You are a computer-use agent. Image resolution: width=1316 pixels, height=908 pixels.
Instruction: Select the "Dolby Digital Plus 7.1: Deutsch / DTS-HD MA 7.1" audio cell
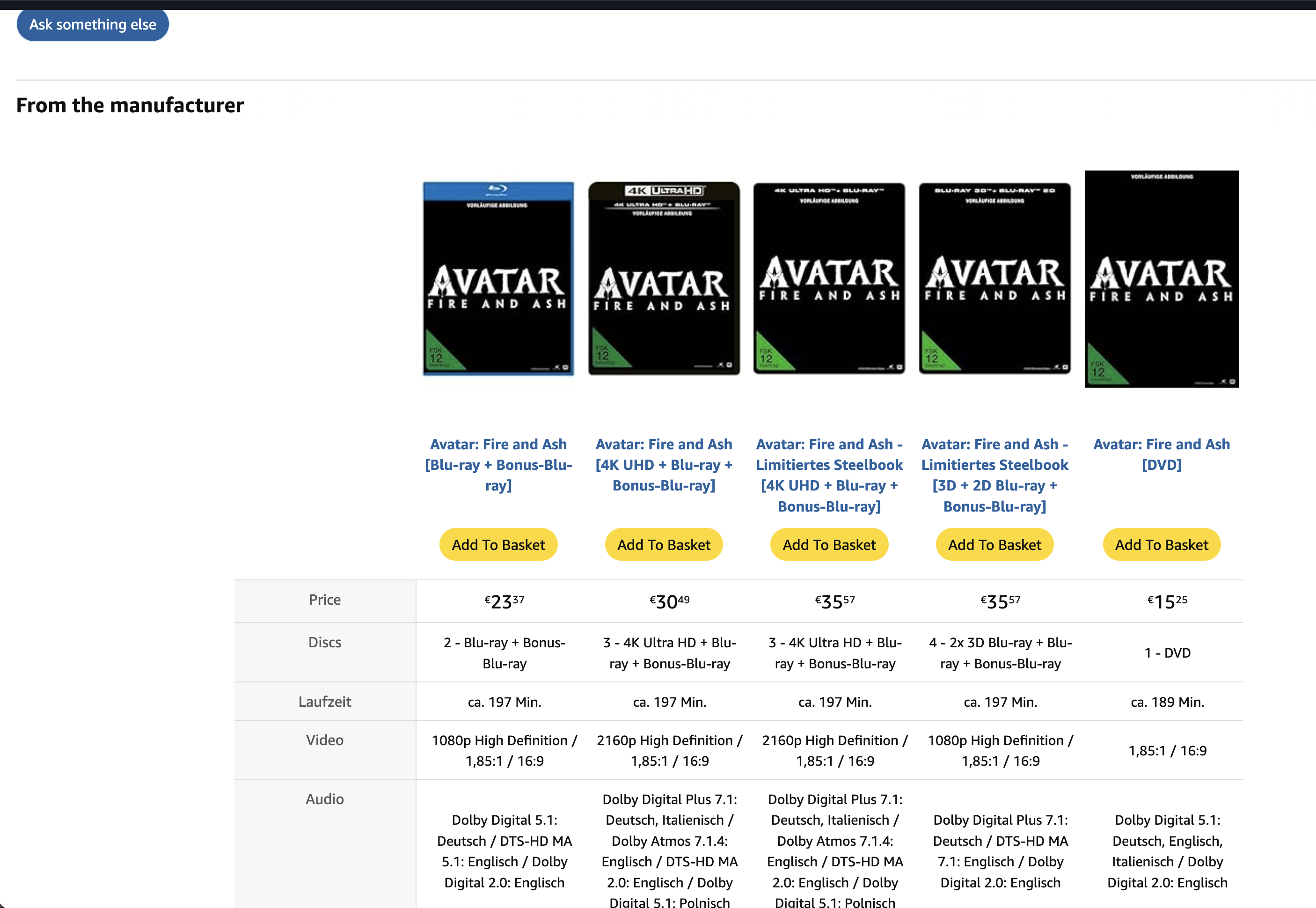[x=1001, y=851]
